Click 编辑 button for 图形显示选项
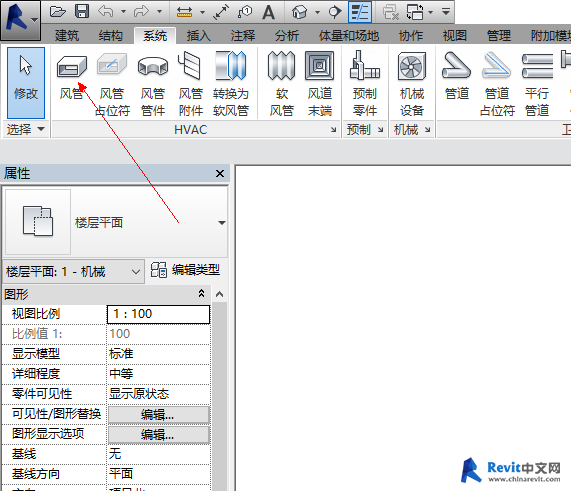Viewport: 571px width, 491px height. [158, 435]
